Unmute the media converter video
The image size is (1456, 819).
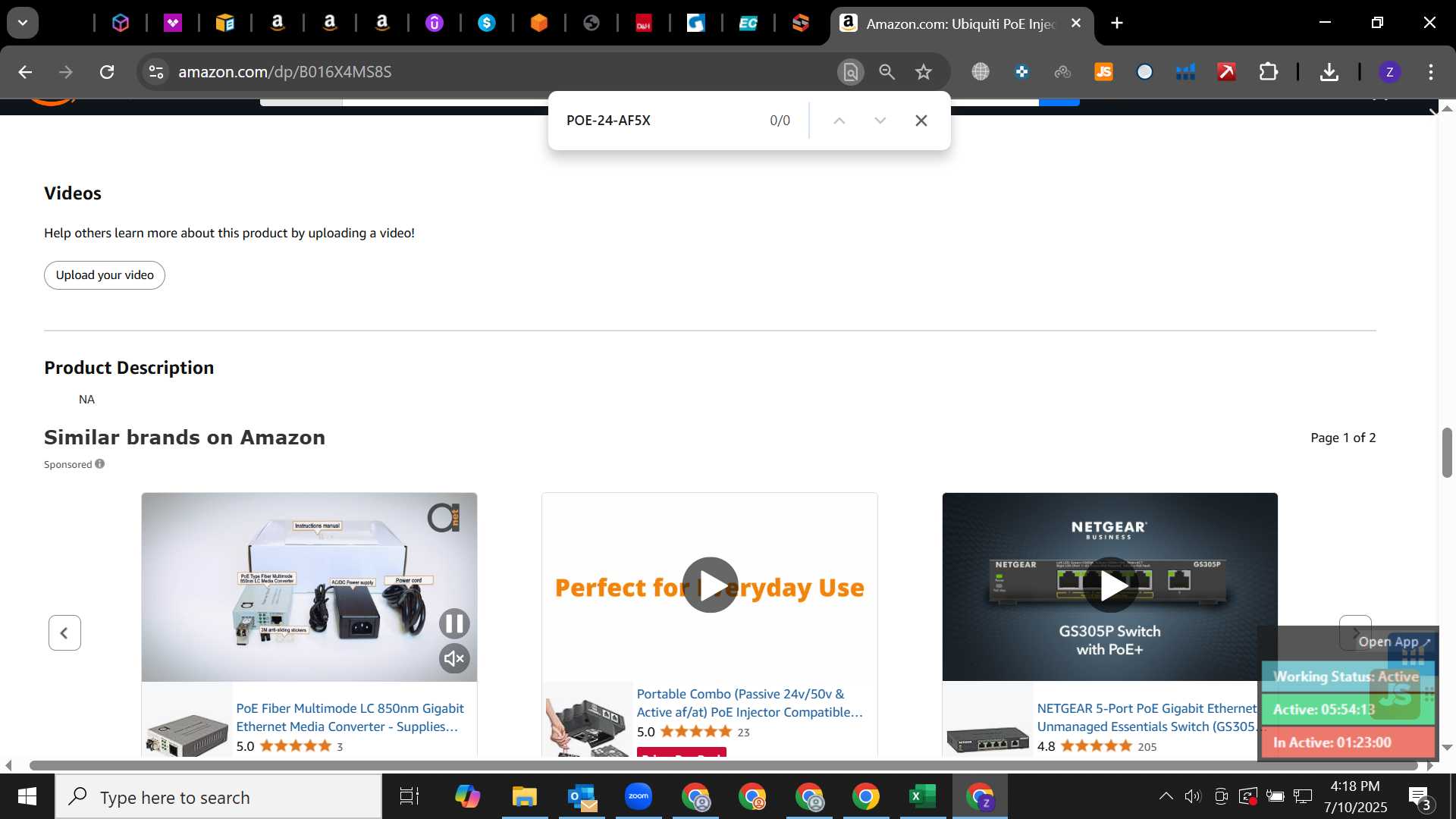[x=454, y=658]
